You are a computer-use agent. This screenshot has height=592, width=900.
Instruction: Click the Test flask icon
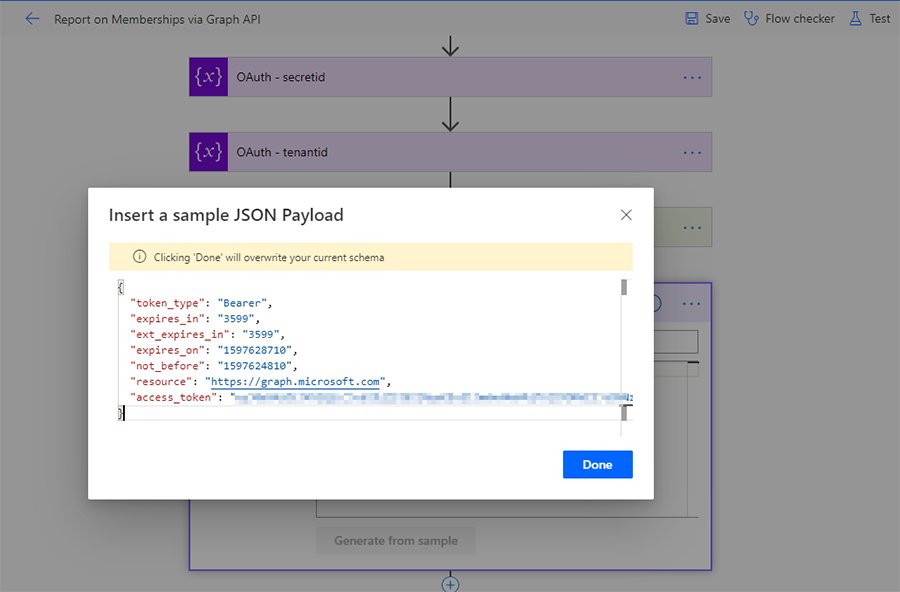pyautogui.click(x=856, y=18)
